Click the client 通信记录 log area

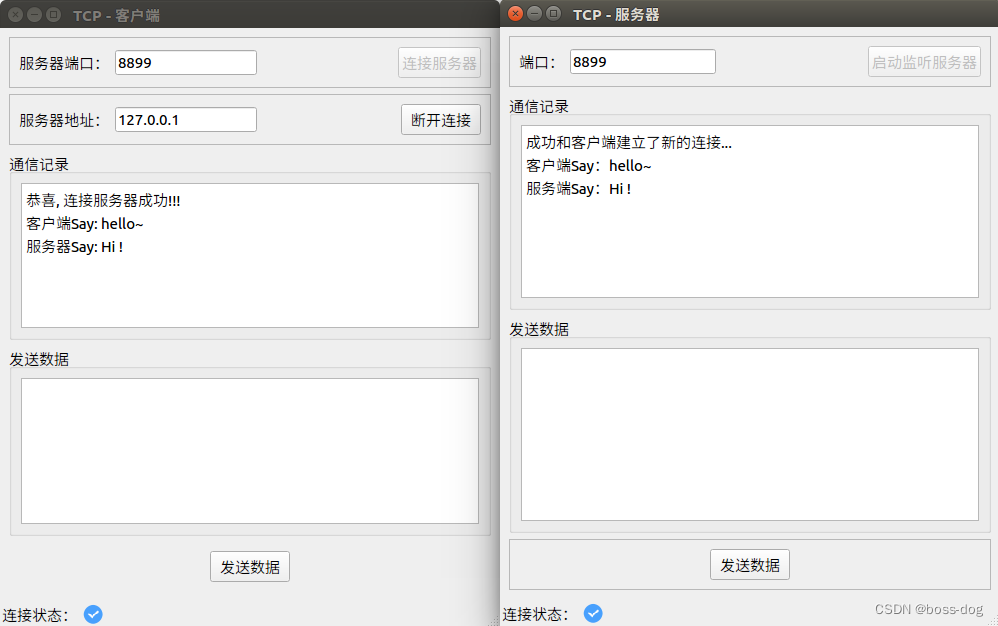(x=250, y=256)
